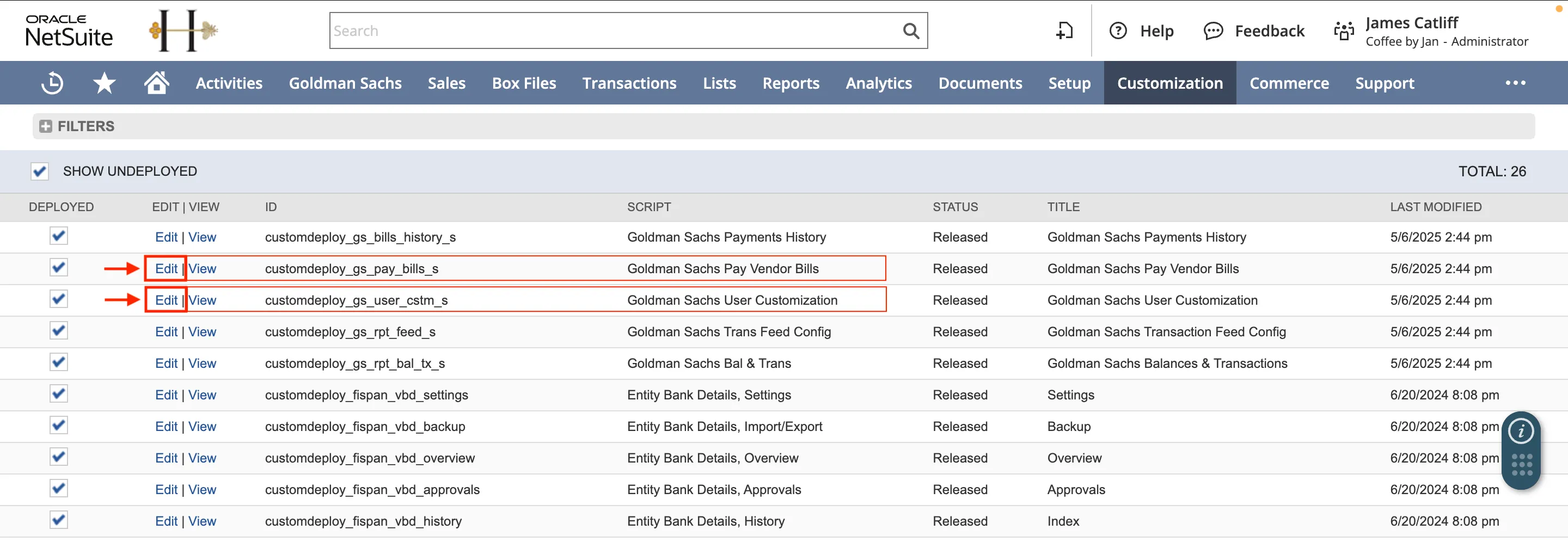The width and height of the screenshot is (1568, 542).
Task: Click the search magnifier icon
Action: pyautogui.click(x=911, y=31)
